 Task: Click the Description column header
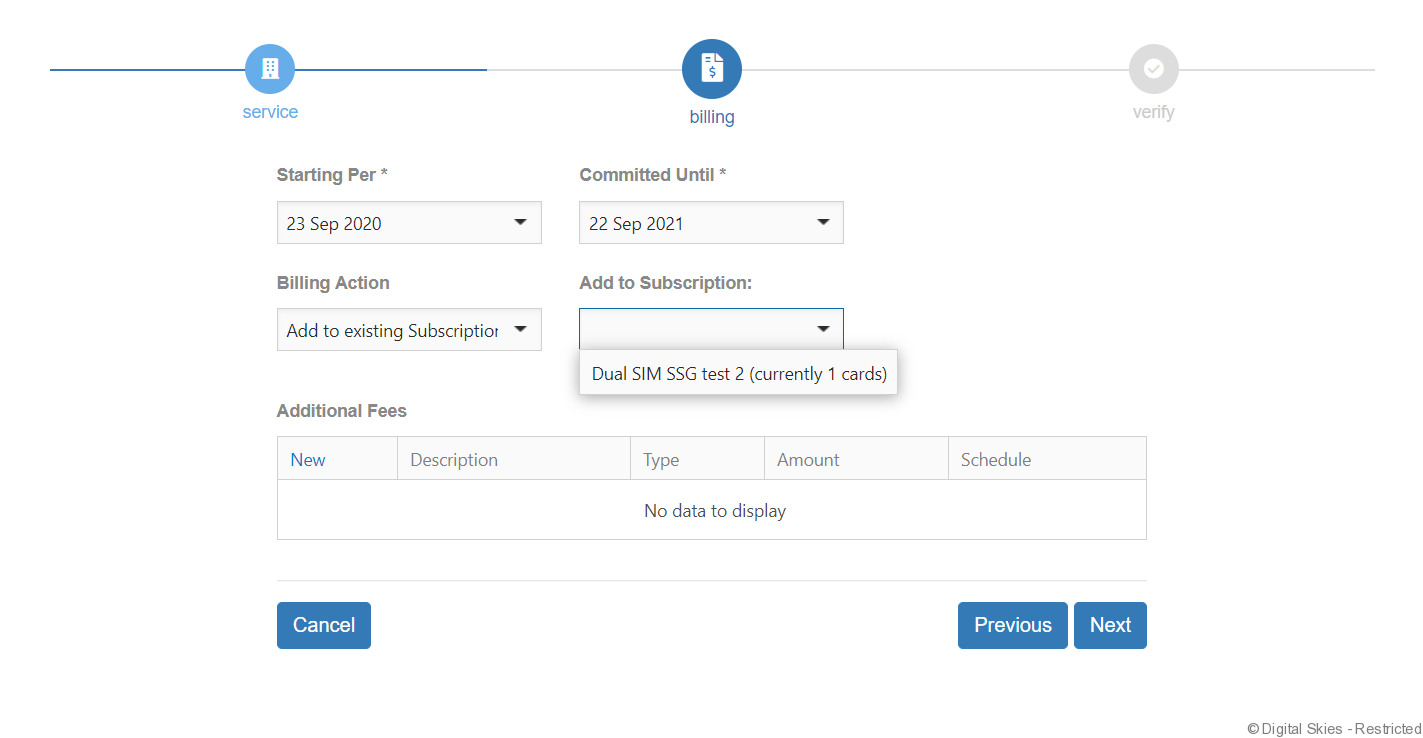click(454, 460)
